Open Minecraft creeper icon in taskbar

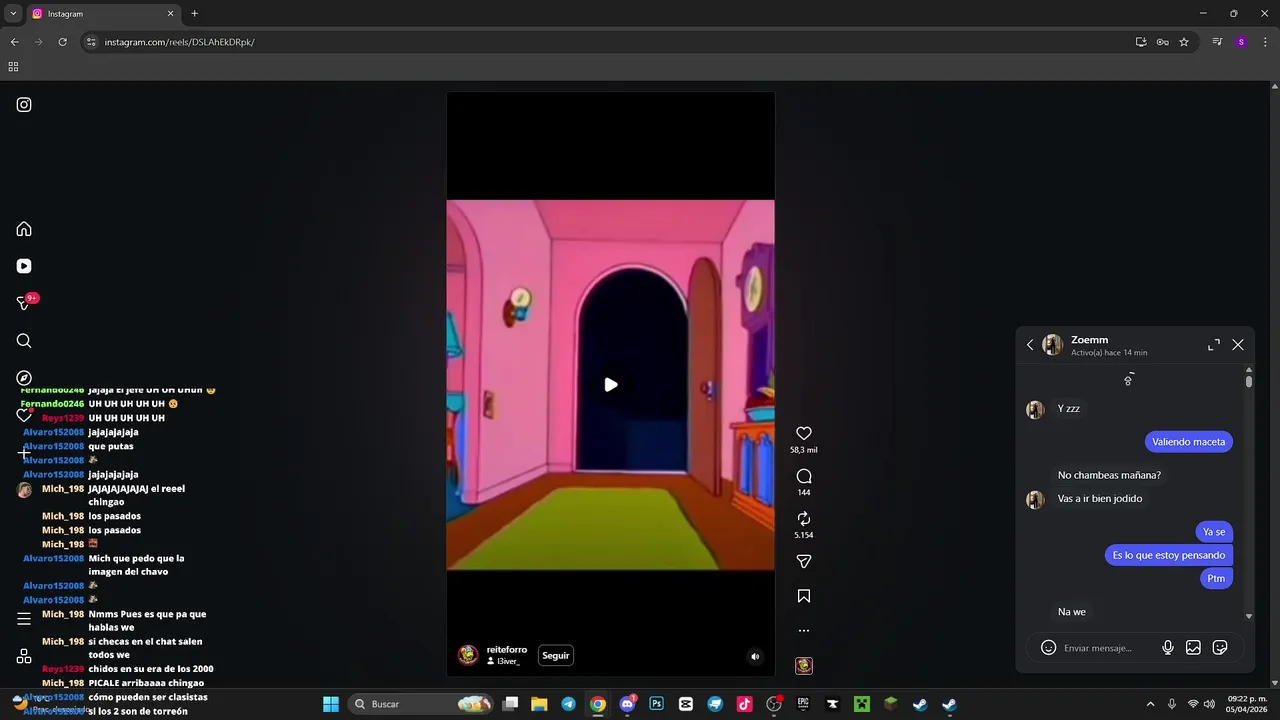(x=861, y=704)
